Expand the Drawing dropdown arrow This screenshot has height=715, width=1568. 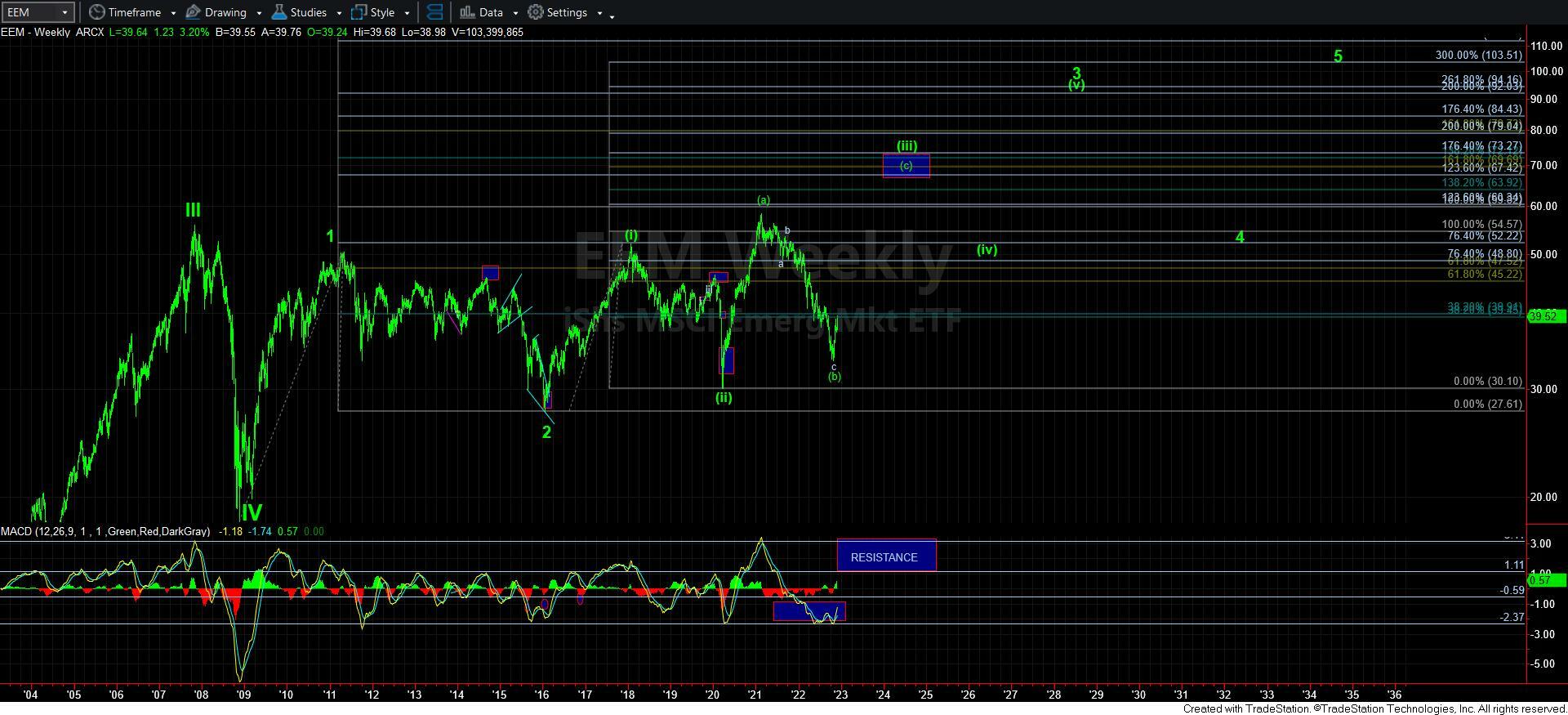pos(259,13)
